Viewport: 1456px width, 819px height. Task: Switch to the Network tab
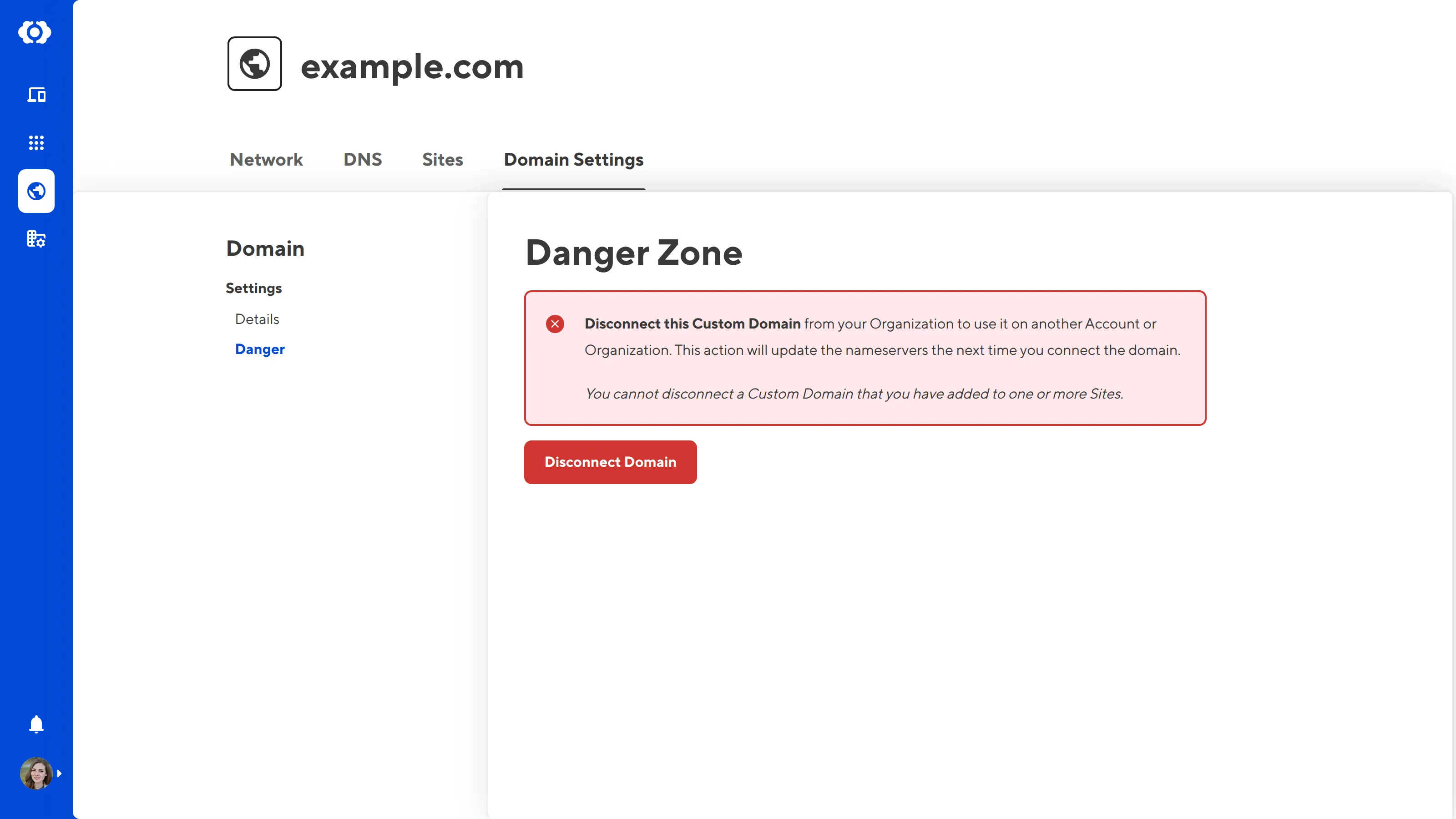(266, 159)
